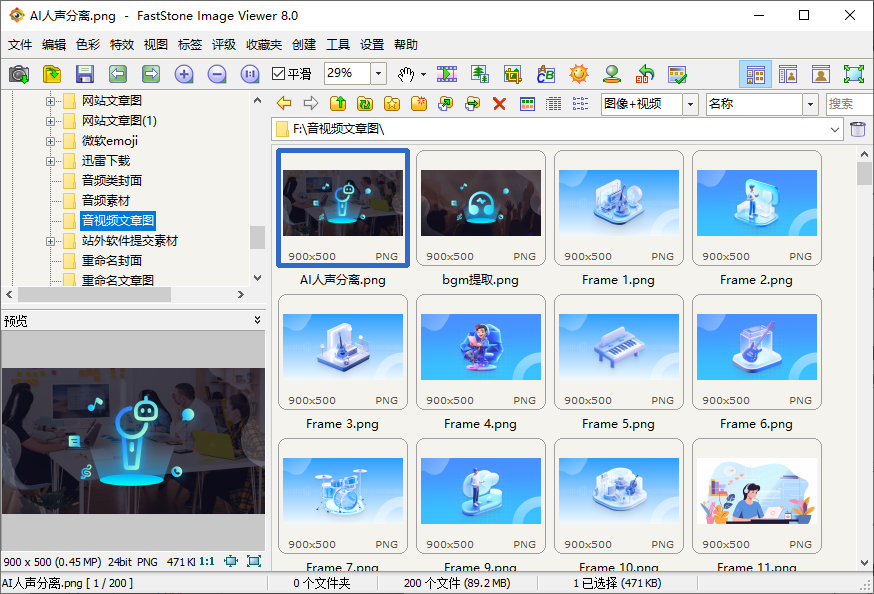Open the 工具 menu
874x594 pixels.
[338, 45]
